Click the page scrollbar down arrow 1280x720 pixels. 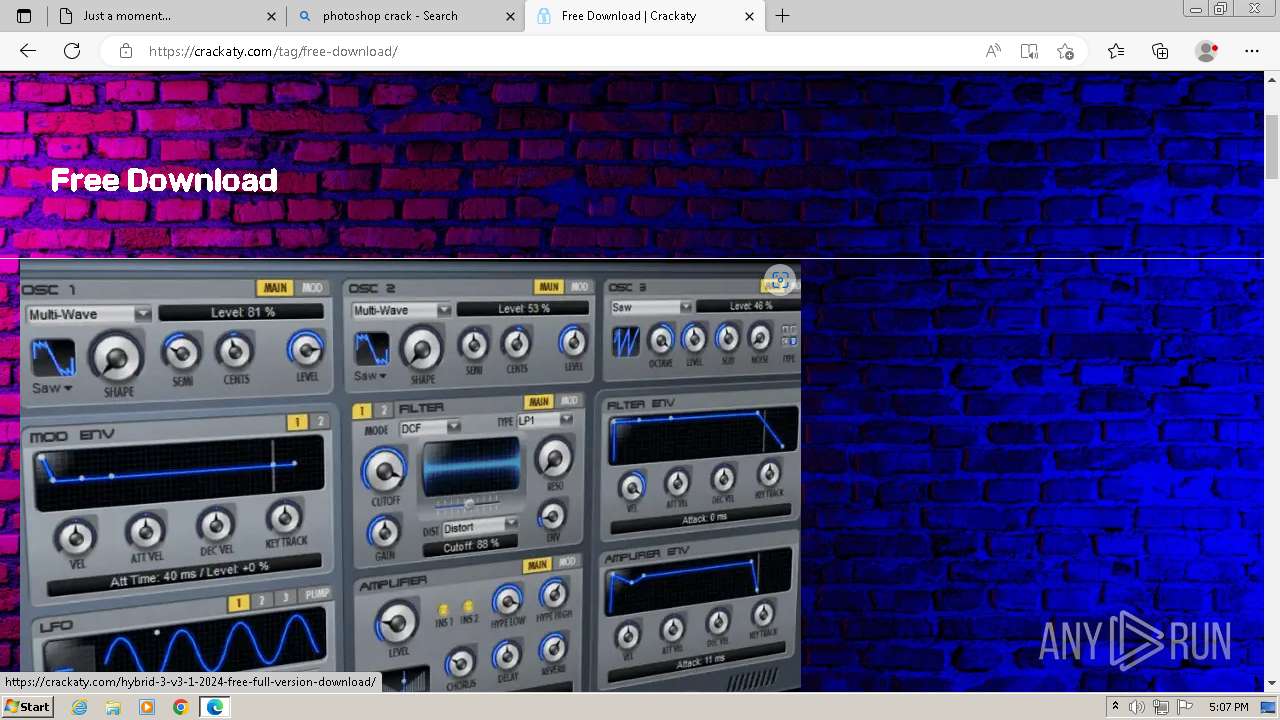[1272, 683]
